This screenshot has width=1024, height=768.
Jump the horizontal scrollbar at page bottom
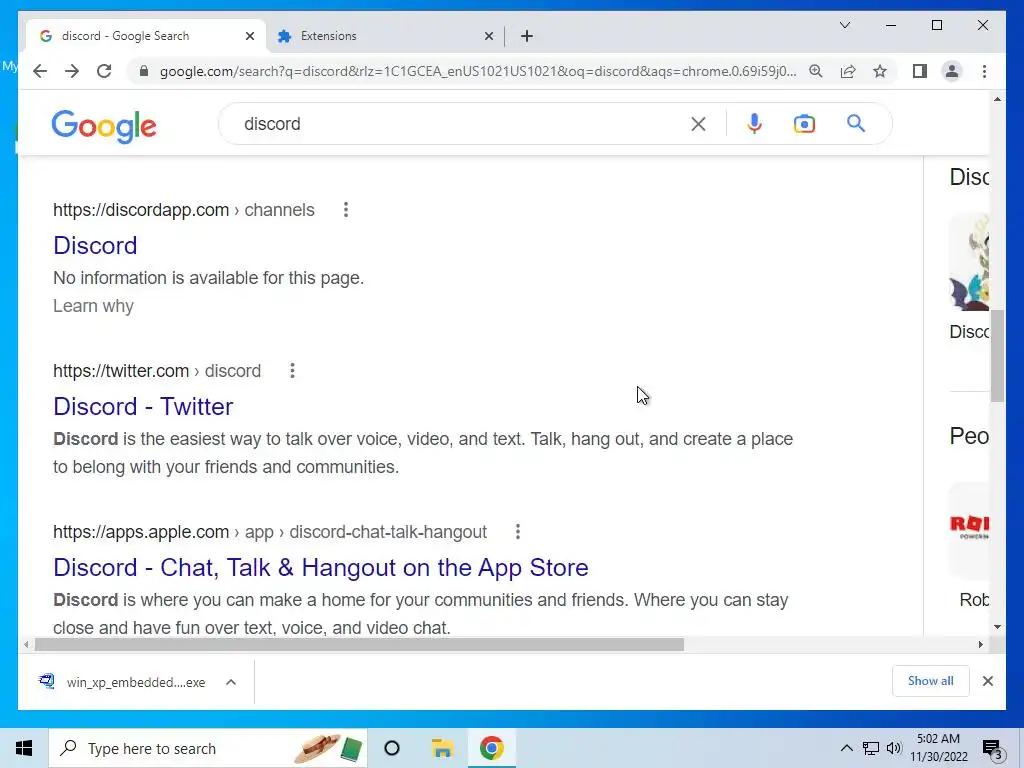click(x=359, y=645)
